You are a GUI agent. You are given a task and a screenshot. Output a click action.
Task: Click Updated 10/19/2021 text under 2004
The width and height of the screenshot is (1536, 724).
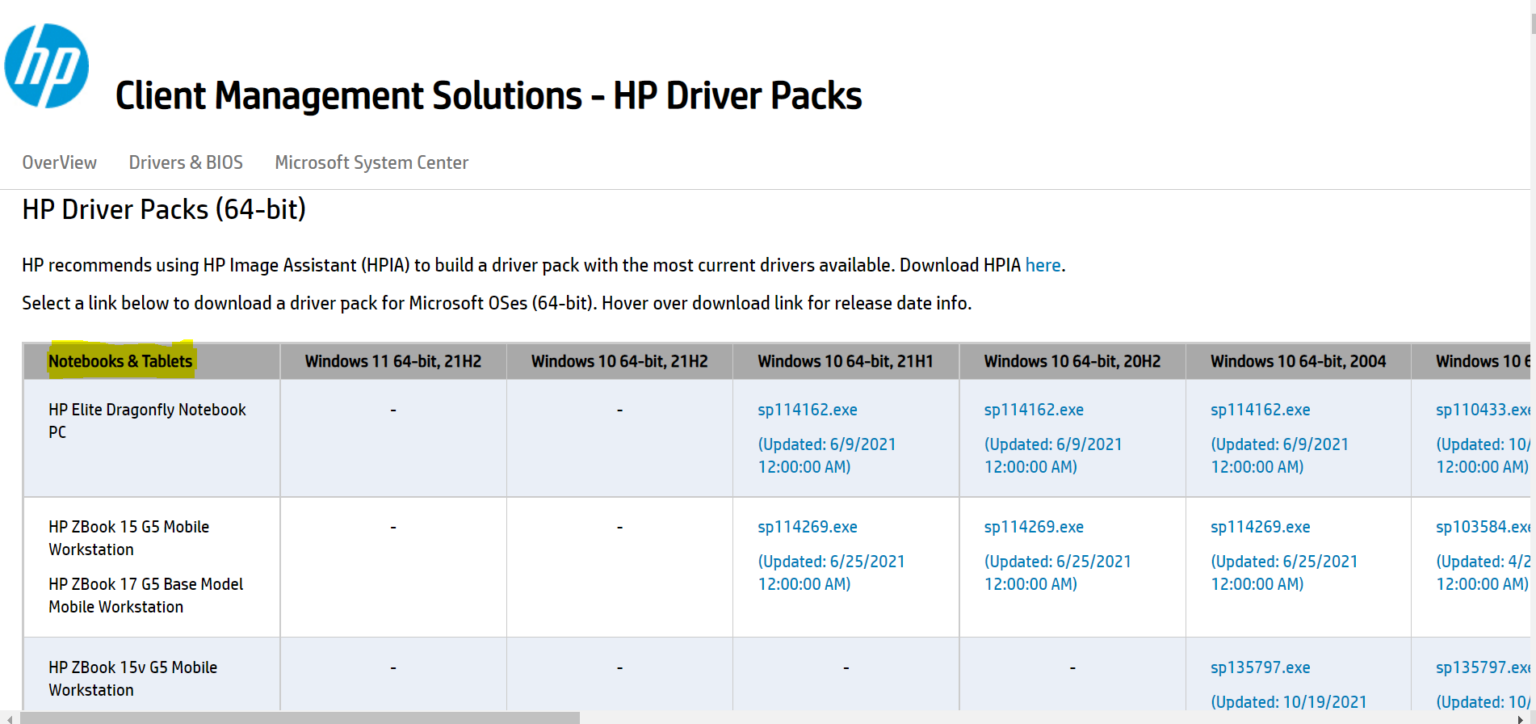1289,702
